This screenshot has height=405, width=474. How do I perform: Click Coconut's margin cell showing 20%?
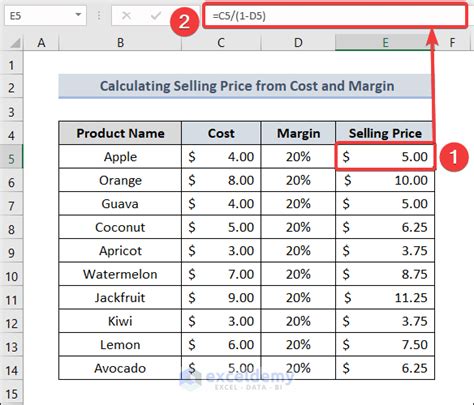pos(298,227)
